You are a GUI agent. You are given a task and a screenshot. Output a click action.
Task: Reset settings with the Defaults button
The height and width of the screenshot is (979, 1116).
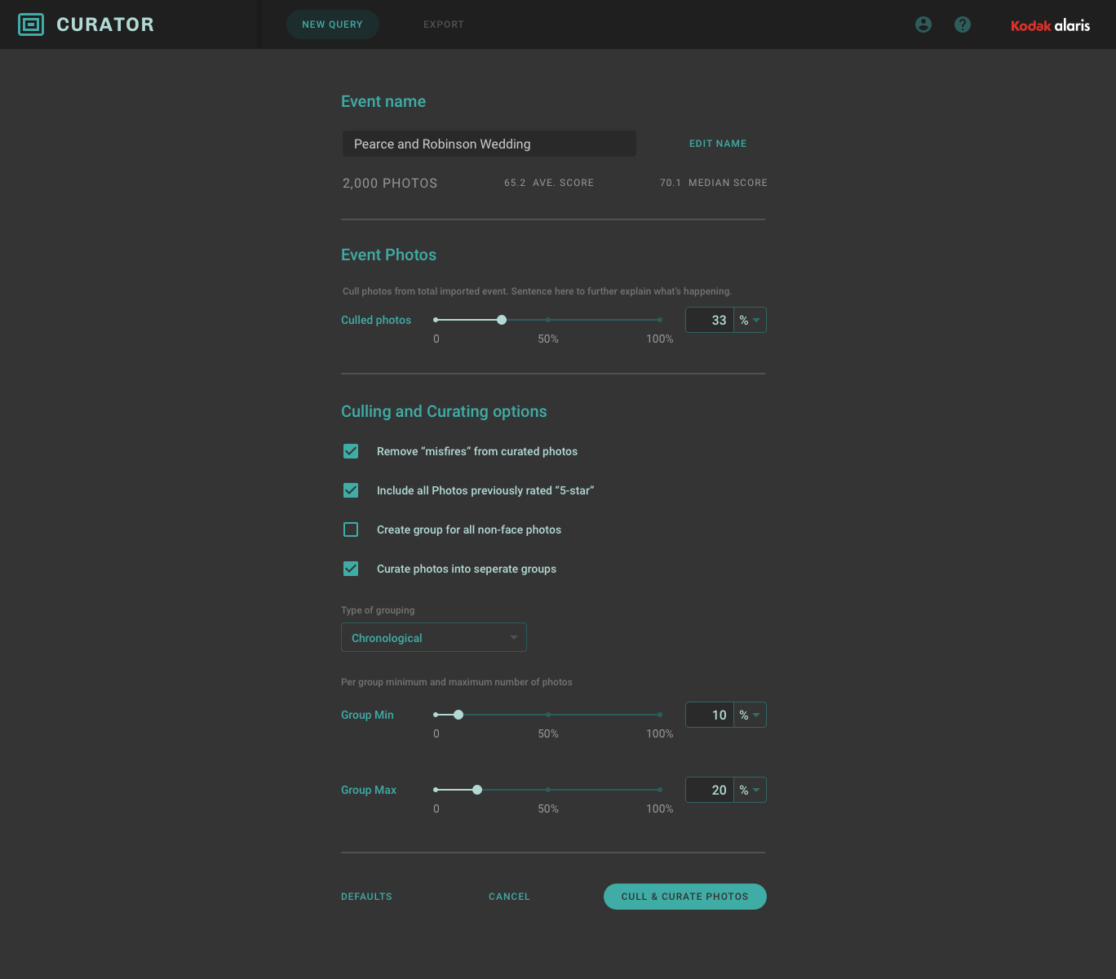click(x=366, y=897)
